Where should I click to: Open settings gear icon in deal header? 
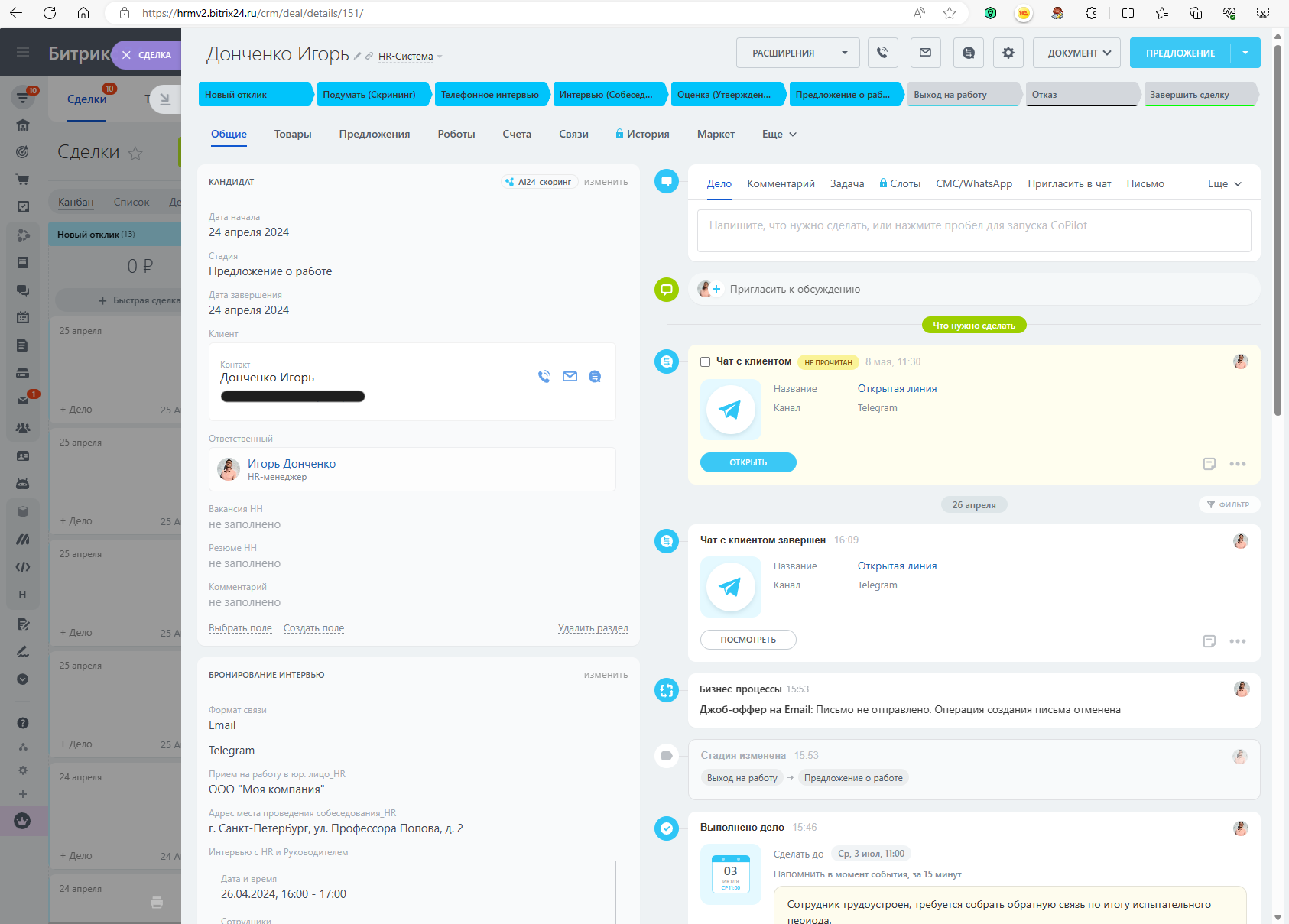(x=1008, y=53)
